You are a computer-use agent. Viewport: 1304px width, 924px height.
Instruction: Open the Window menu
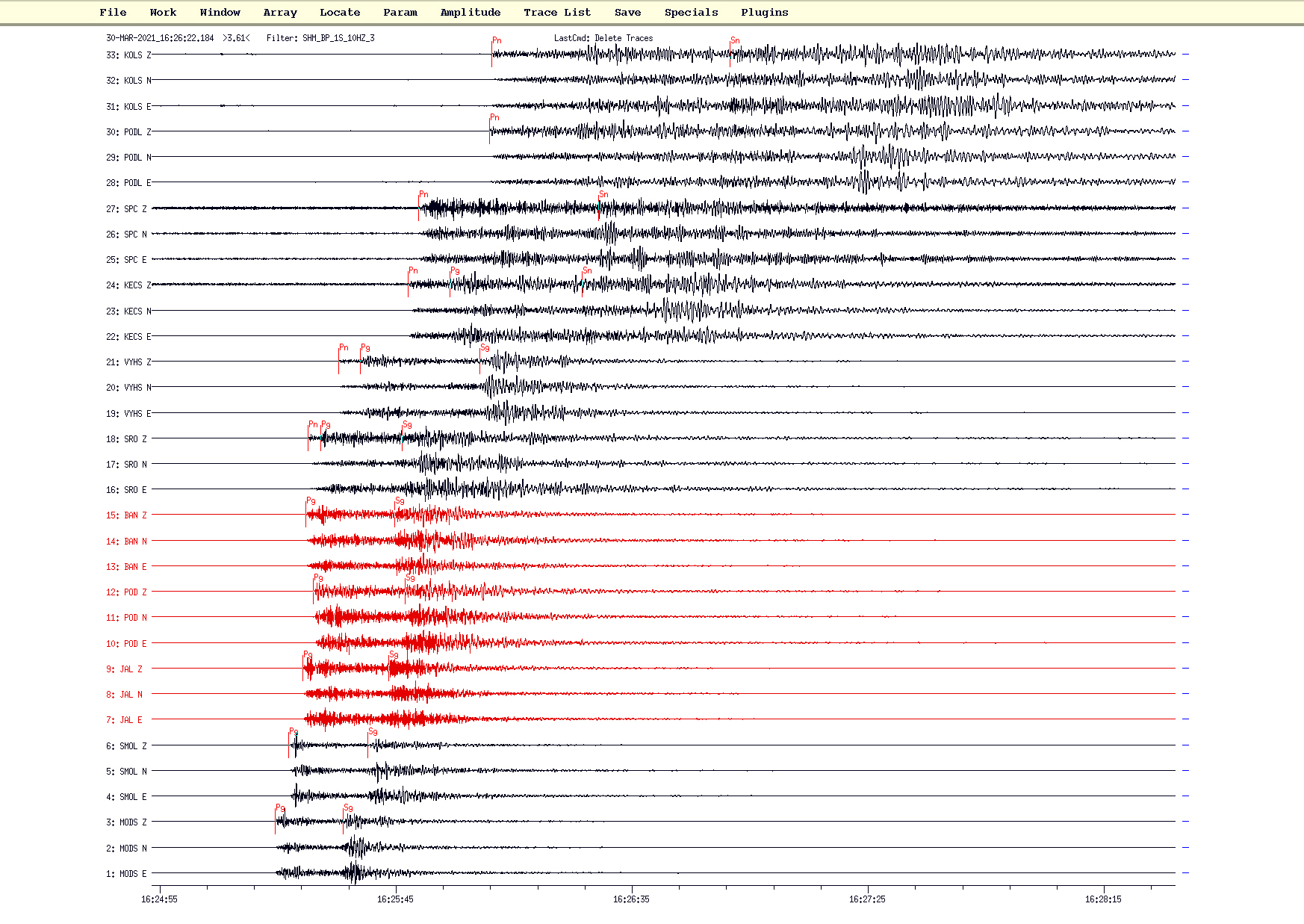tap(220, 12)
